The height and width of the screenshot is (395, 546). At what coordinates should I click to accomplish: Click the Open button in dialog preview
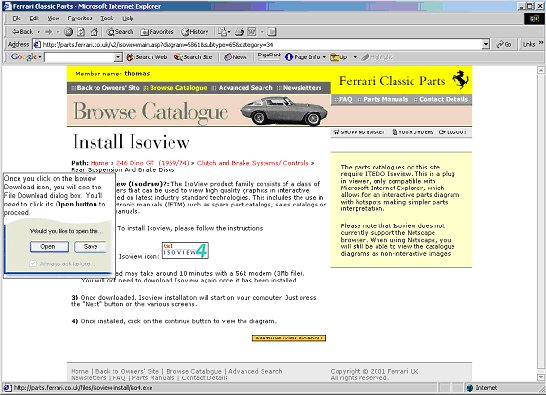tap(49, 247)
